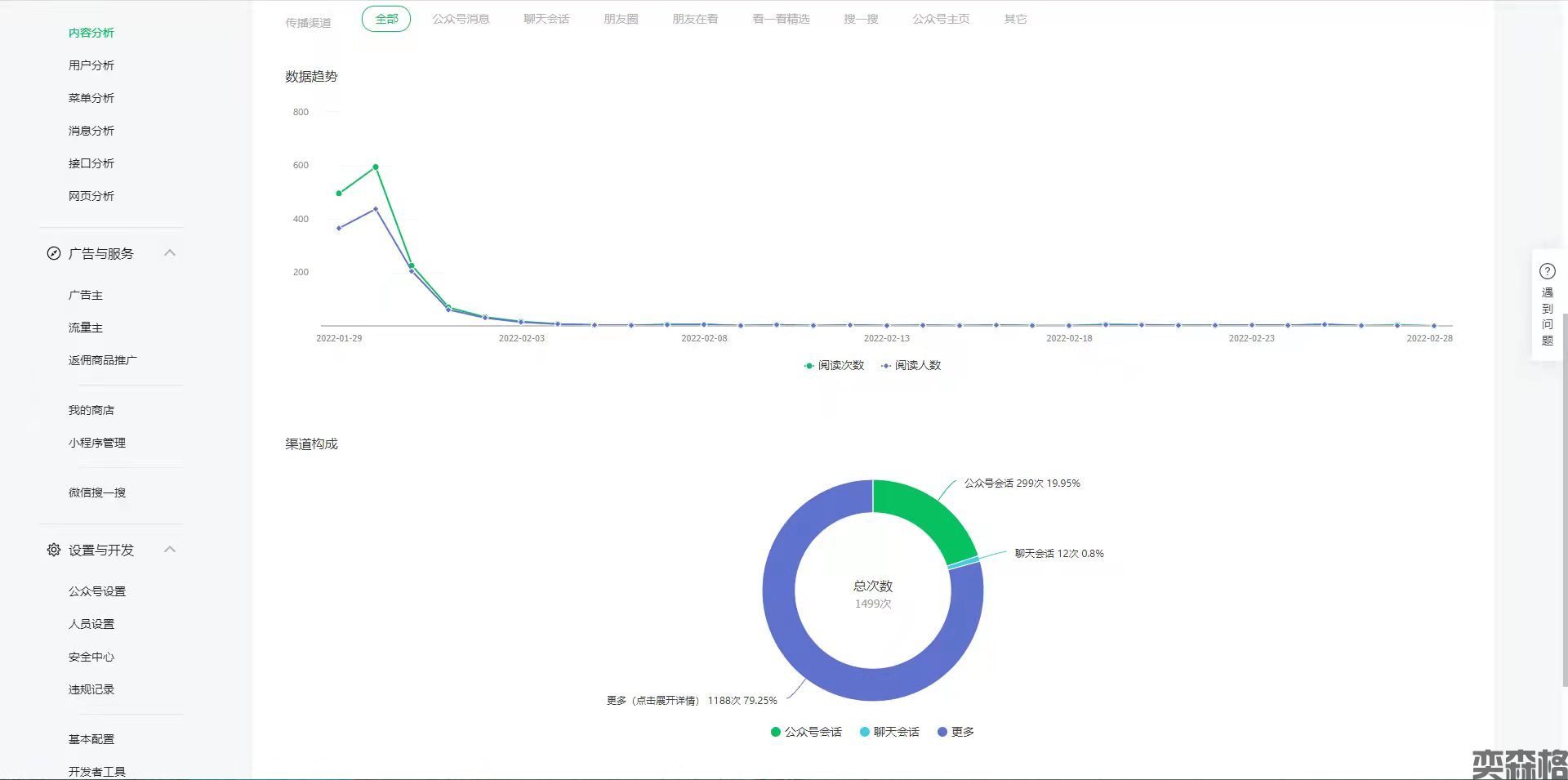The image size is (1568, 780).
Task: Collapse the 广告与服务 section chevron
Action: pyautogui.click(x=170, y=253)
